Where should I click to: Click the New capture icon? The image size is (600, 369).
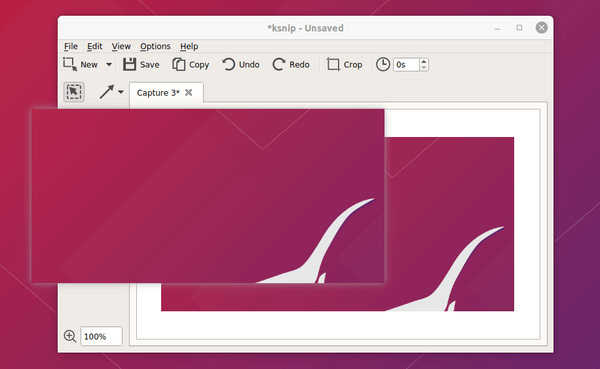pyautogui.click(x=70, y=64)
